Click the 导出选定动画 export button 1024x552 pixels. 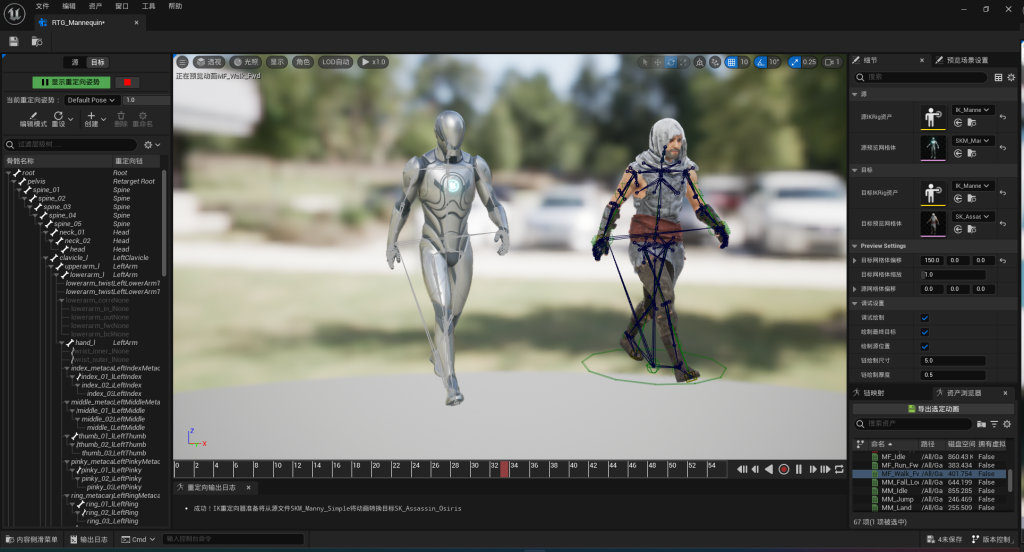(x=933, y=409)
